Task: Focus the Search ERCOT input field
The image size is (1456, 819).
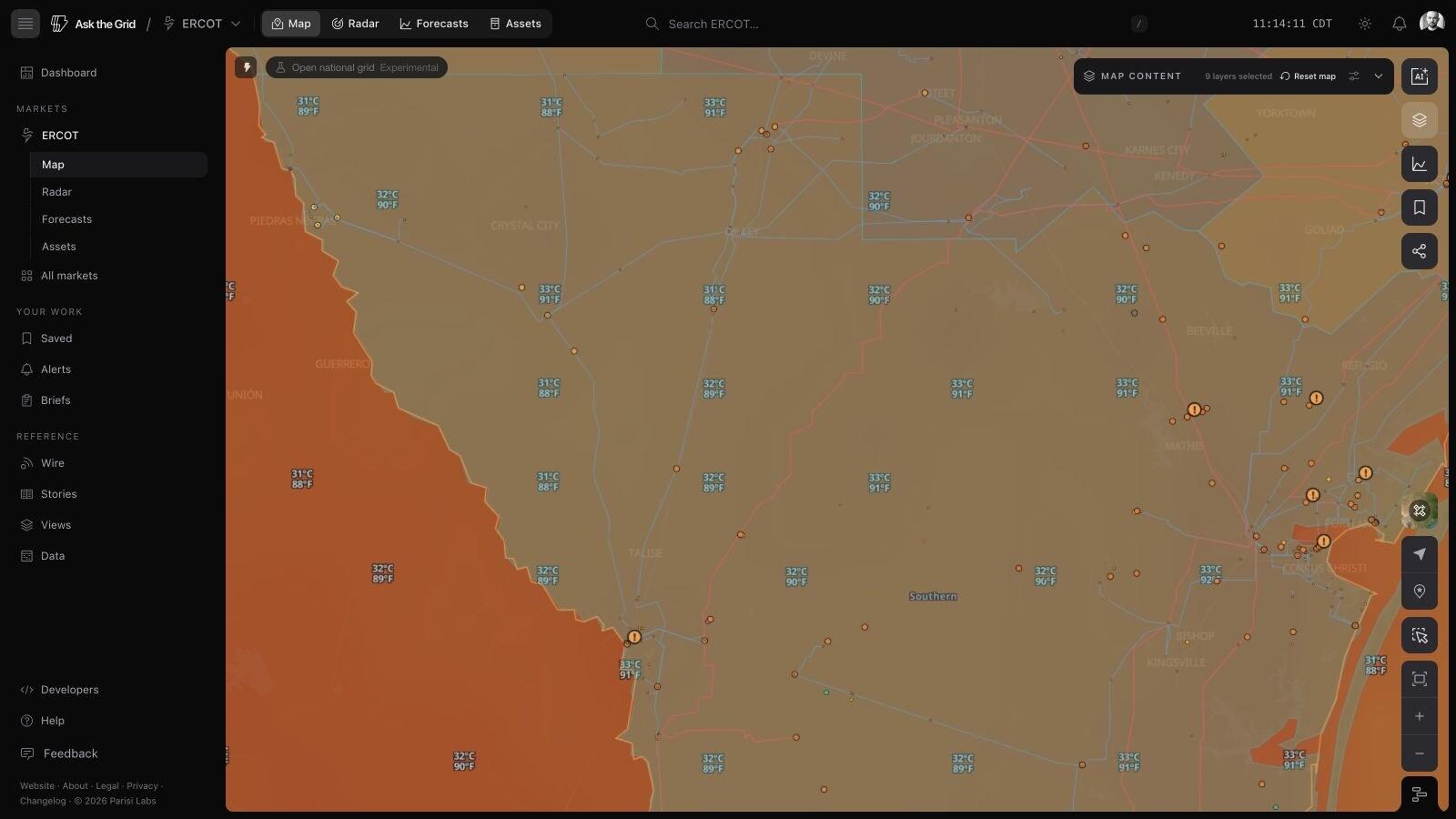Action: pos(896,24)
